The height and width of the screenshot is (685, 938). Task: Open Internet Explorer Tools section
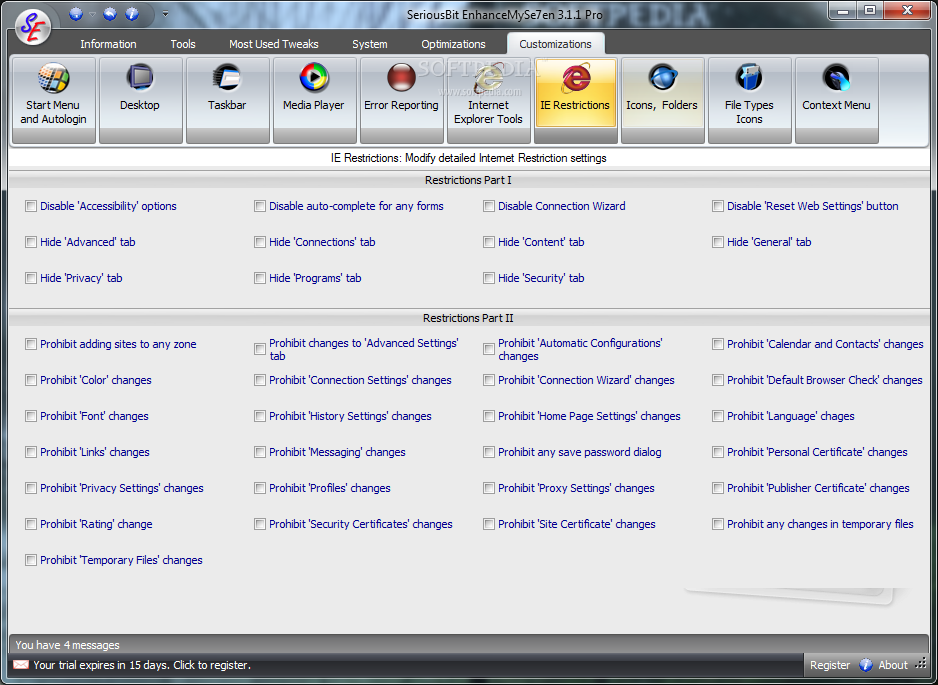[489, 101]
